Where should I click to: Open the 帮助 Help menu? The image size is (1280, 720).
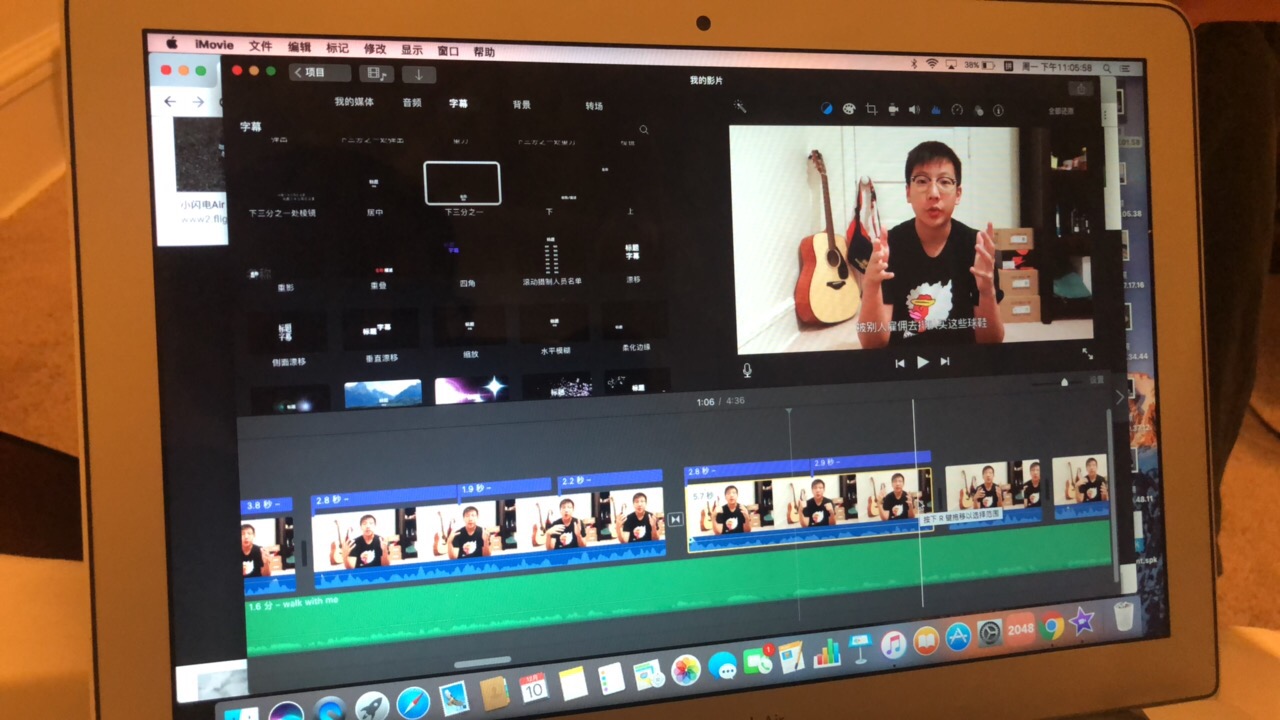(x=484, y=52)
